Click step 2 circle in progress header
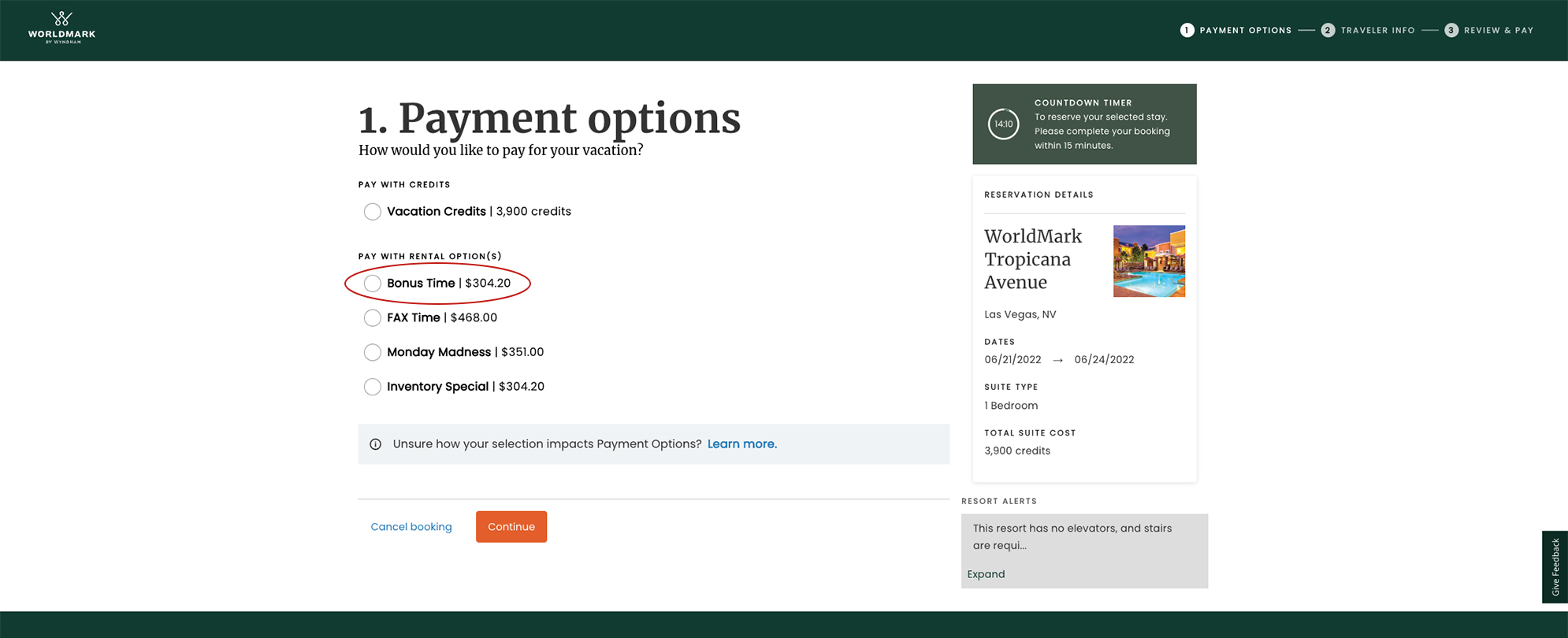This screenshot has width=1568, height=638. tap(1328, 30)
